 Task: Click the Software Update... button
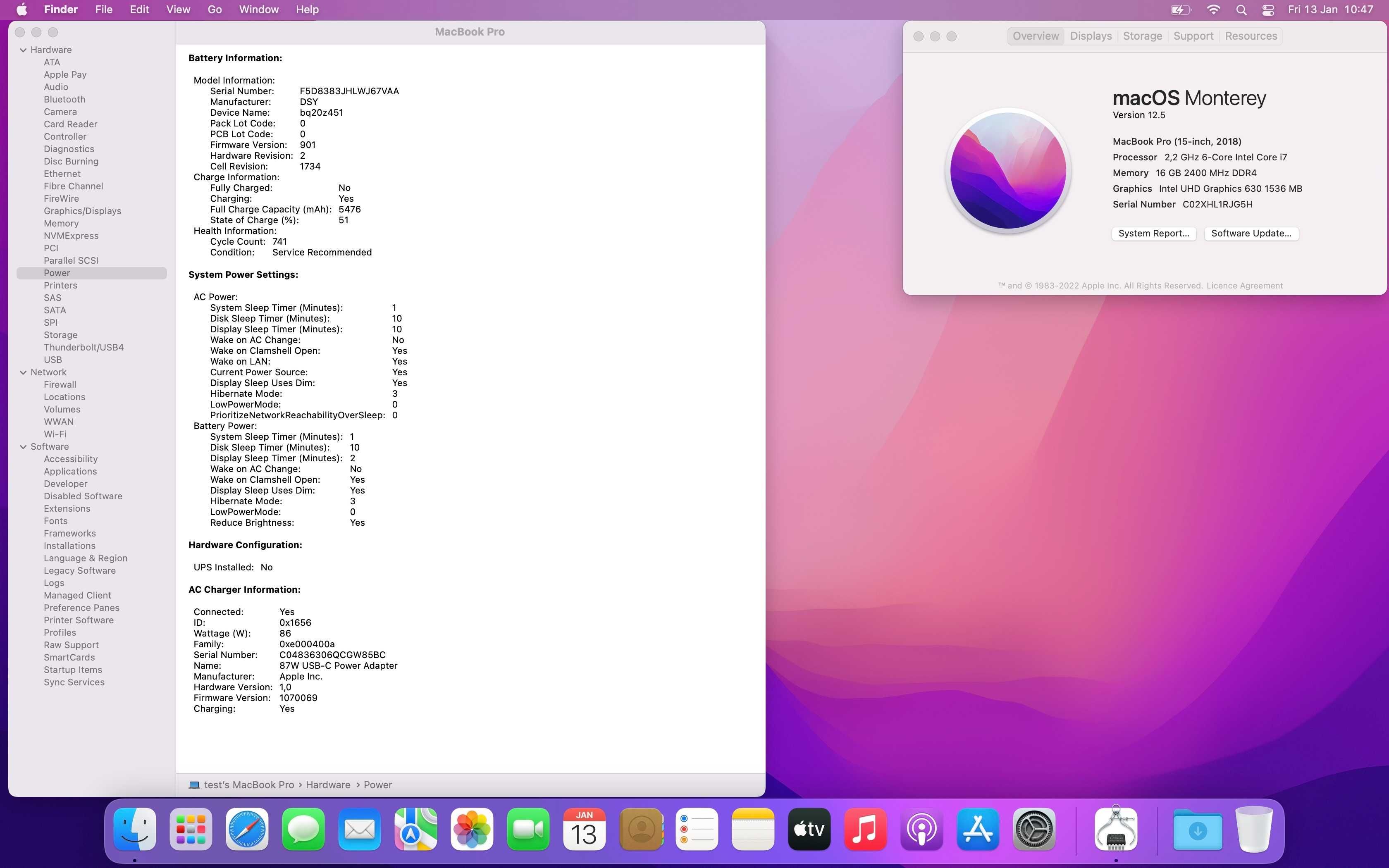(x=1251, y=233)
